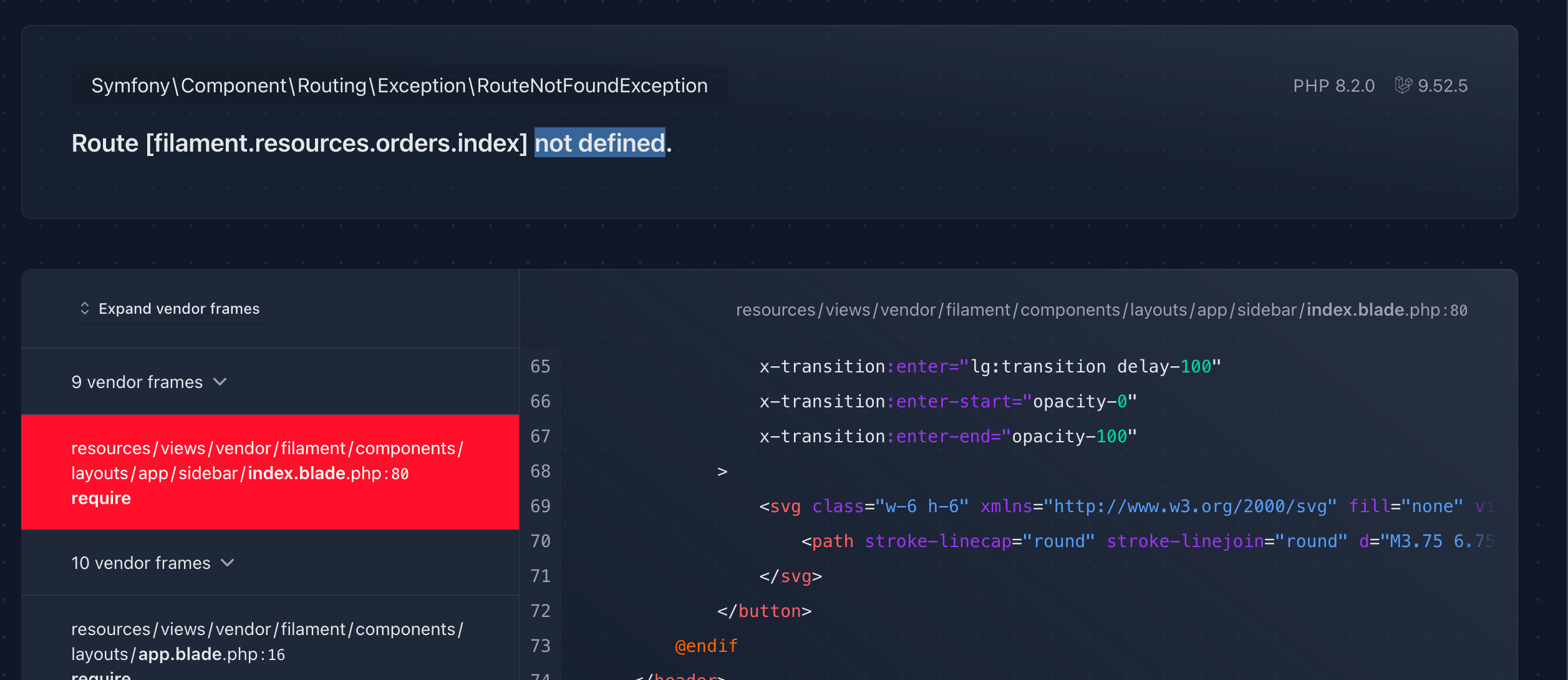Viewport: 1568px width, 680px height.
Task: Open the app.blade.php:16 stack frame
Action: click(x=269, y=641)
